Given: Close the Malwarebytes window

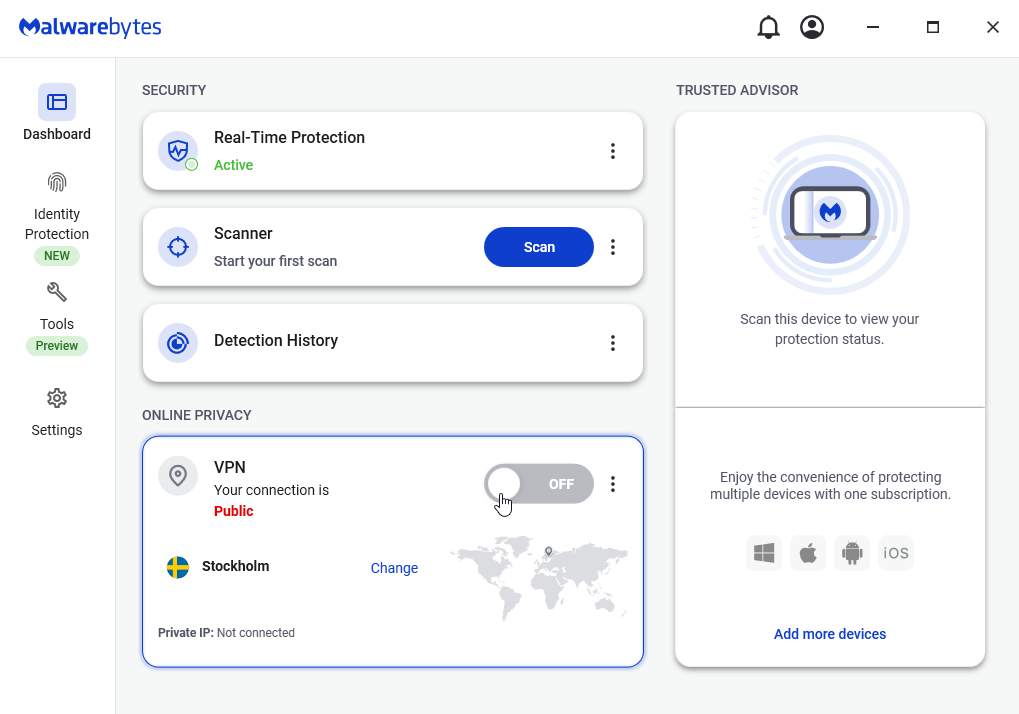Looking at the screenshot, I should coord(992,27).
